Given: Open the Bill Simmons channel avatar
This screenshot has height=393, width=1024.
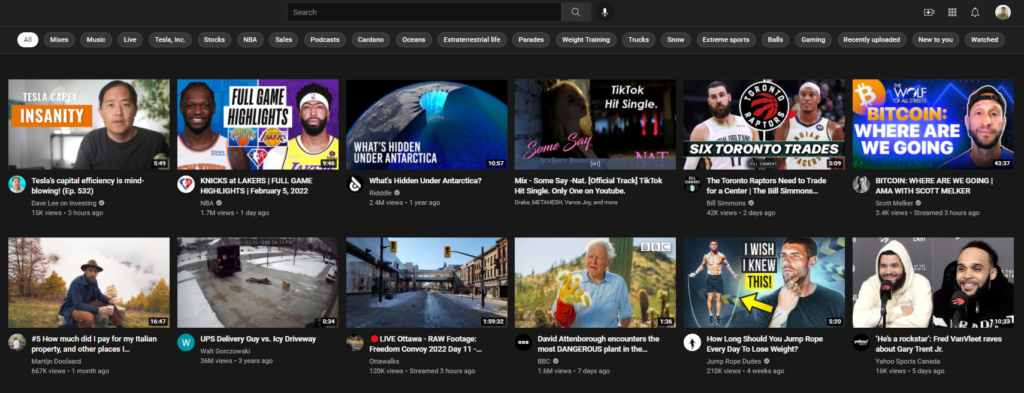Looking at the screenshot, I should point(692,184).
